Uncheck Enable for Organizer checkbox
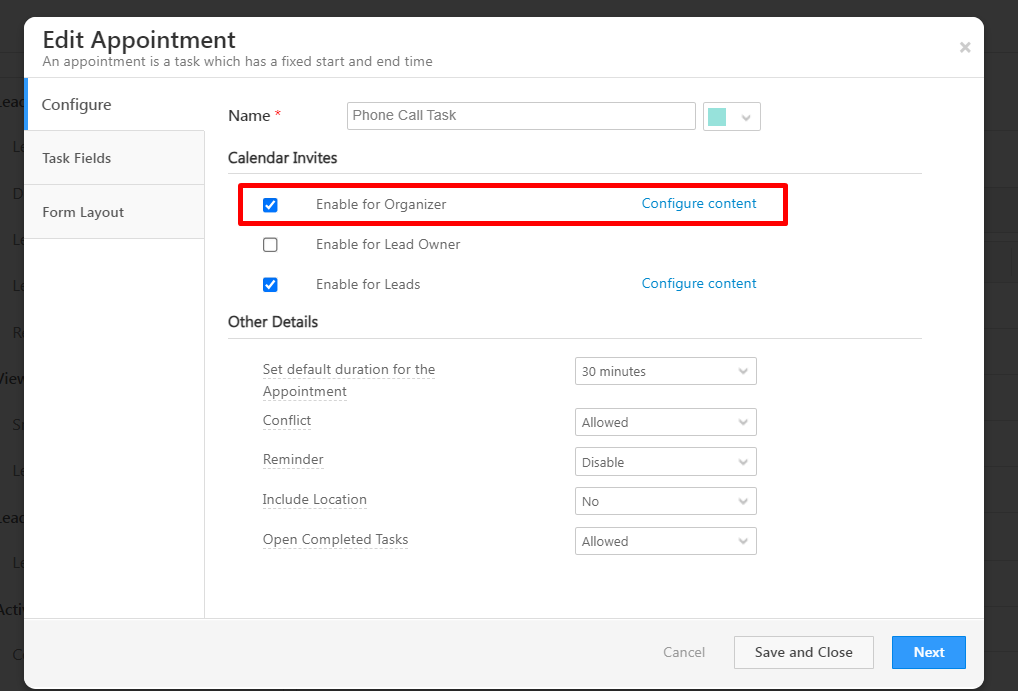Screen dimensions: 1018x691 tap(270, 205)
